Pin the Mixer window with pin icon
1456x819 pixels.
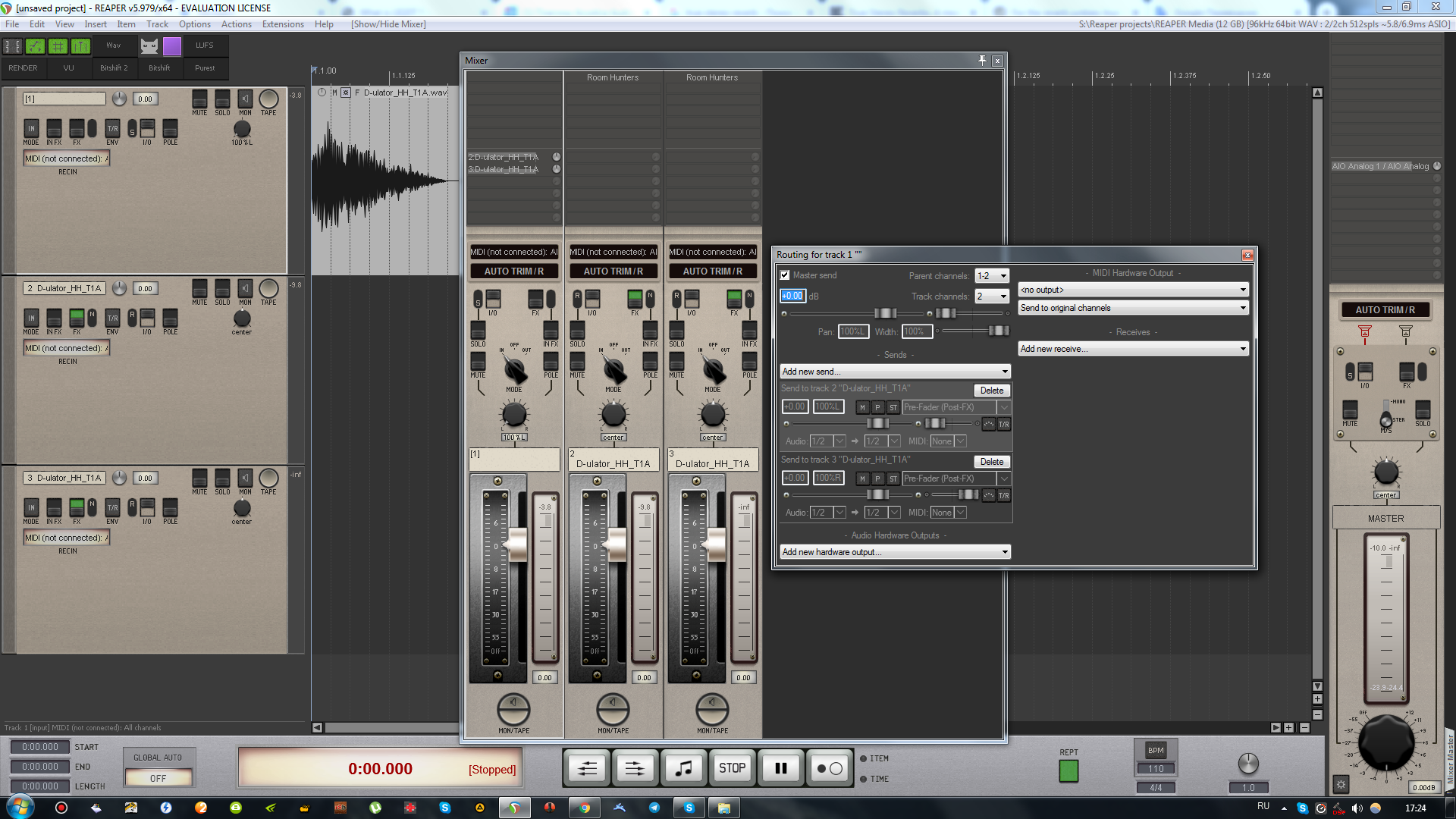pos(982,61)
